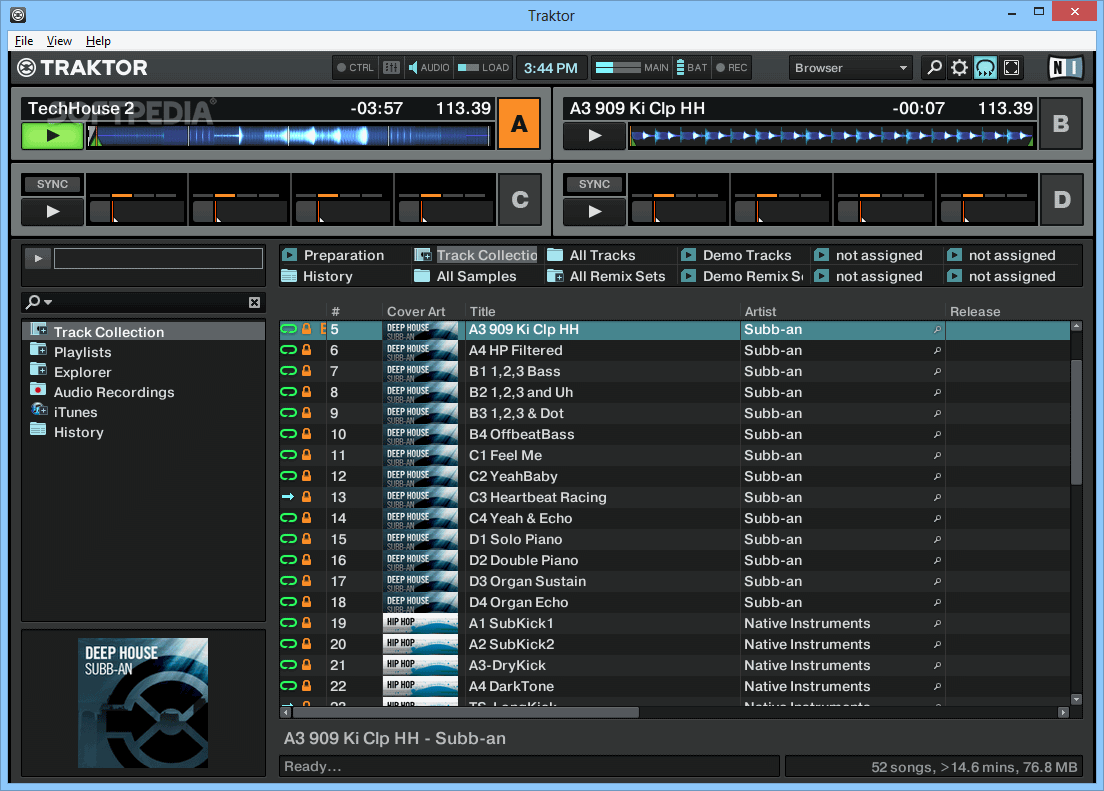Click the magnifier search icon in header

pos(934,68)
